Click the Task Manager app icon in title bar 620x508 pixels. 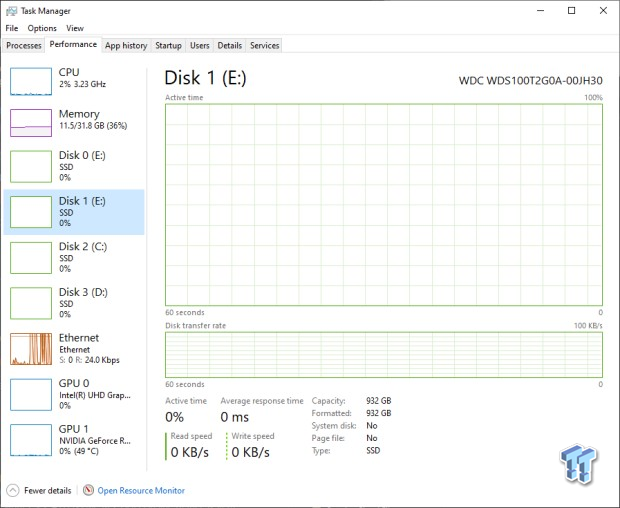(11, 11)
